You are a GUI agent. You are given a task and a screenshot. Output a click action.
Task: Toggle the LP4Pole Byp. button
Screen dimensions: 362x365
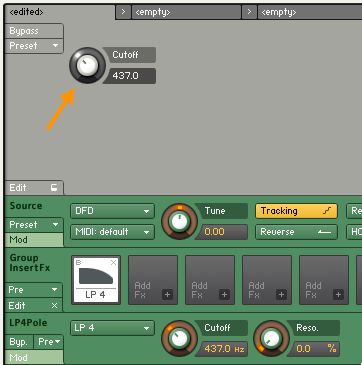pos(20,342)
